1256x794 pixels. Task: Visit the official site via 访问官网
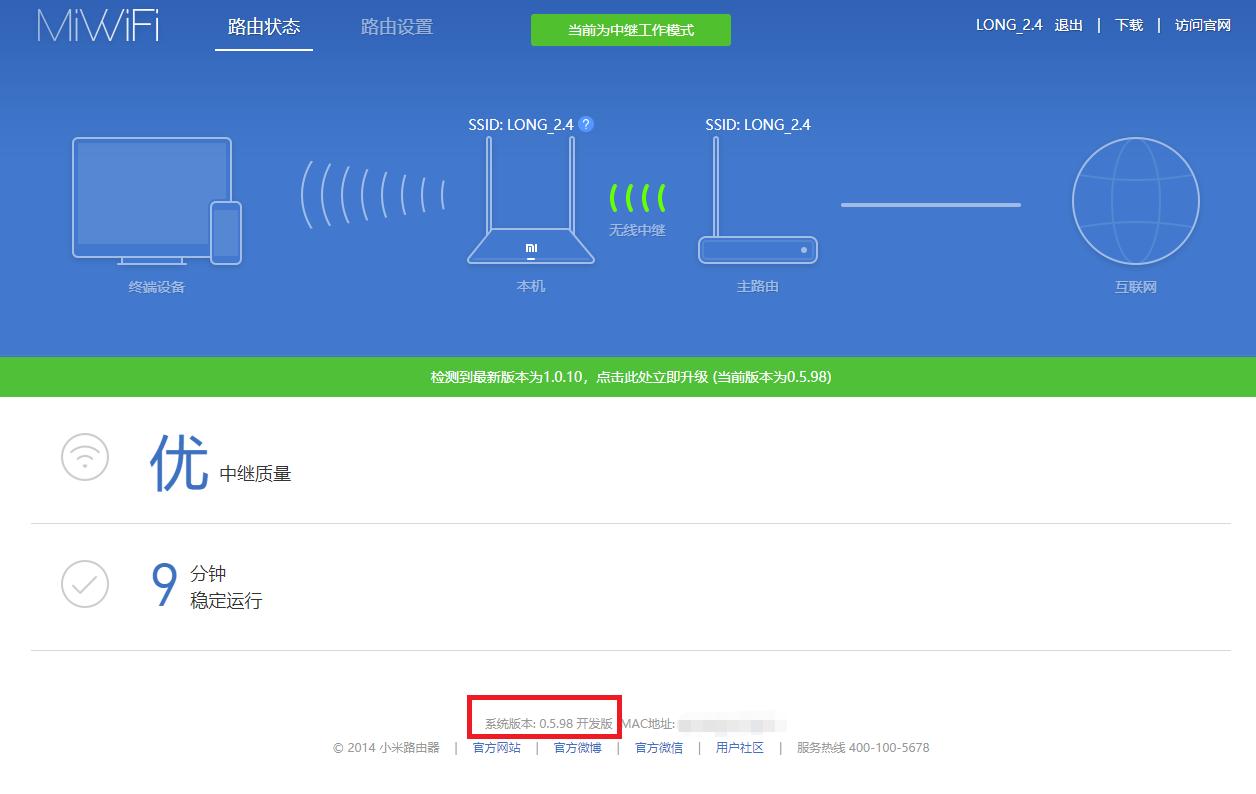tap(1202, 25)
